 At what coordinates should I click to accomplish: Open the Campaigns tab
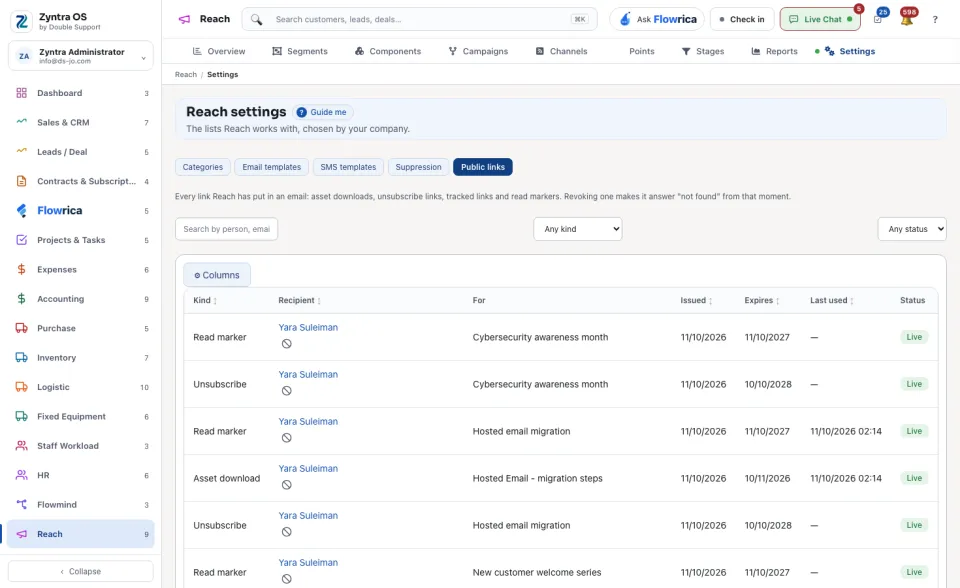(478, 51)
